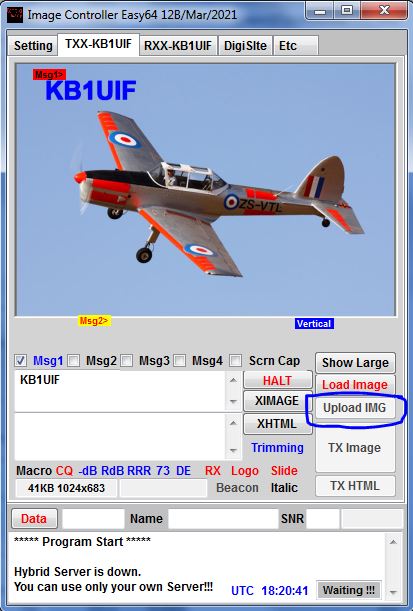Image resolution: width=413 pixels, height=611 pixels.
Task: Click the Load Image button
Action: (355, 385)
